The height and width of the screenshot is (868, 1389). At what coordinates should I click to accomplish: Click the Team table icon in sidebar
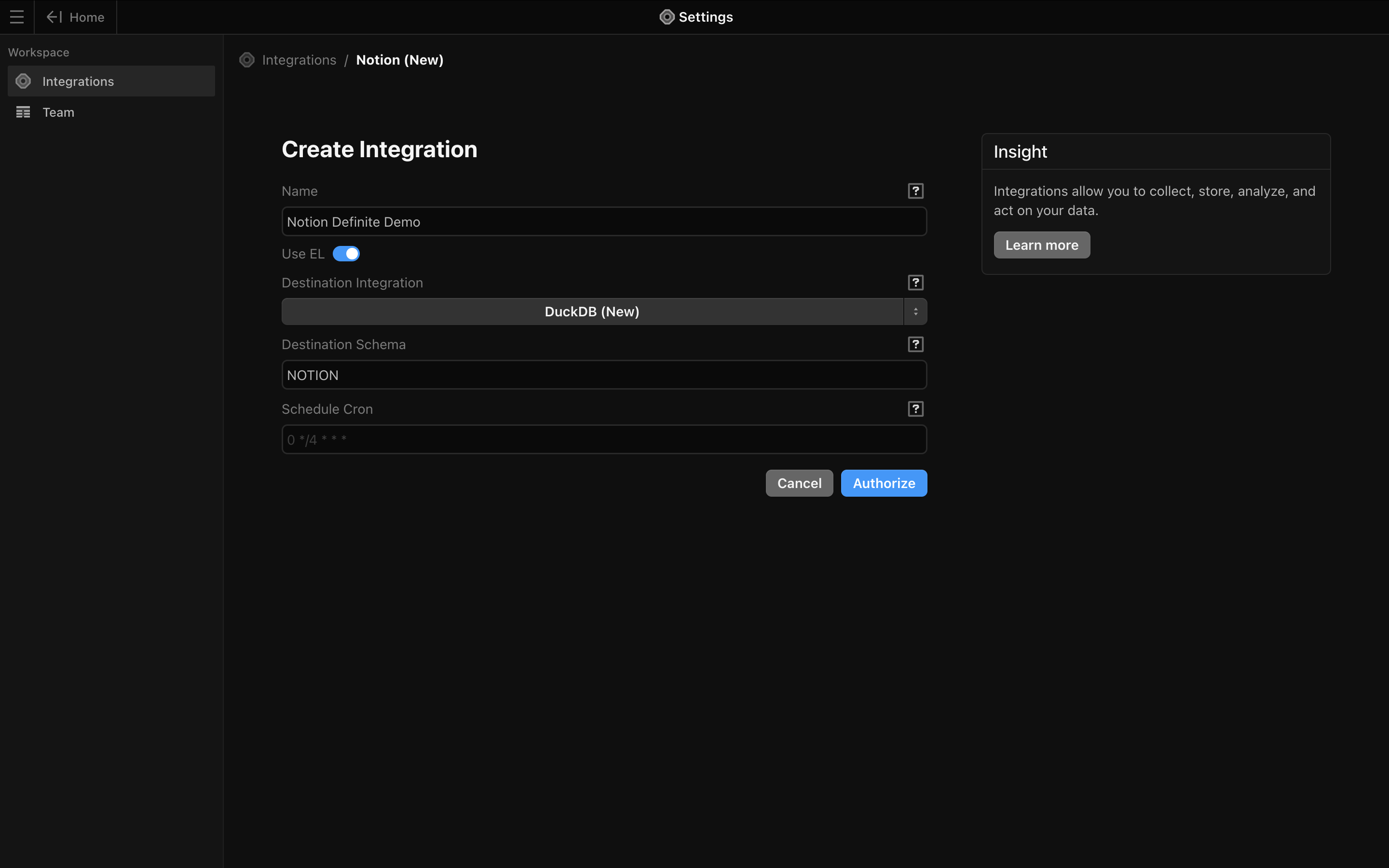(x=23, y=112)
